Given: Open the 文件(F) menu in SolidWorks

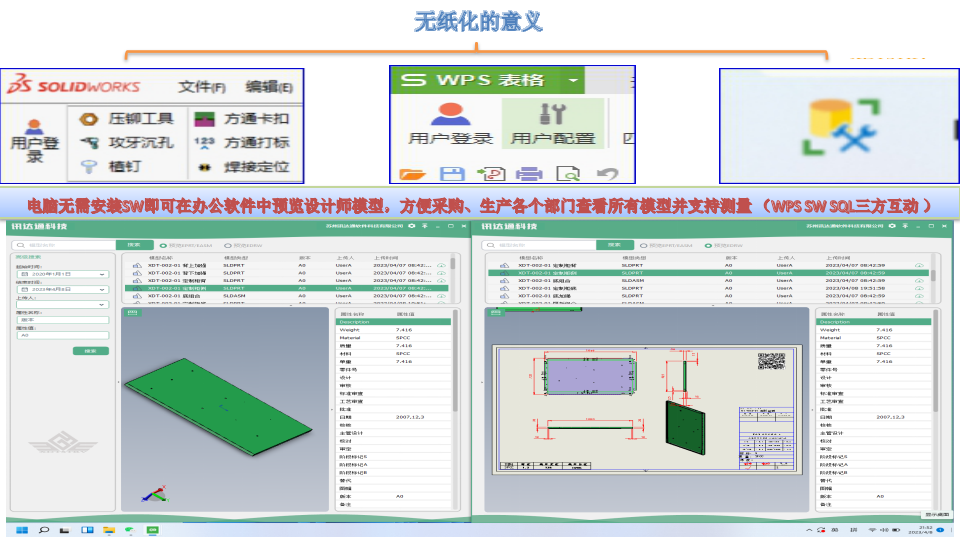Looking at the screenshot, I should pos(201,87).
